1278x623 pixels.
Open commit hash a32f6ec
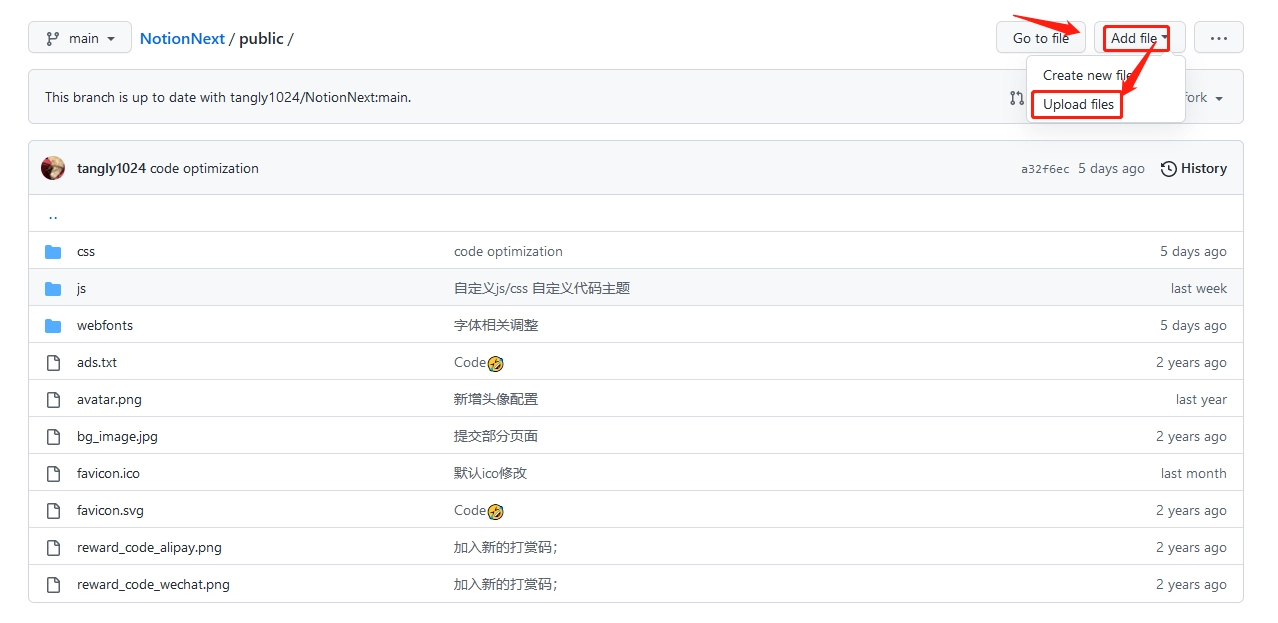[1045, 169]
